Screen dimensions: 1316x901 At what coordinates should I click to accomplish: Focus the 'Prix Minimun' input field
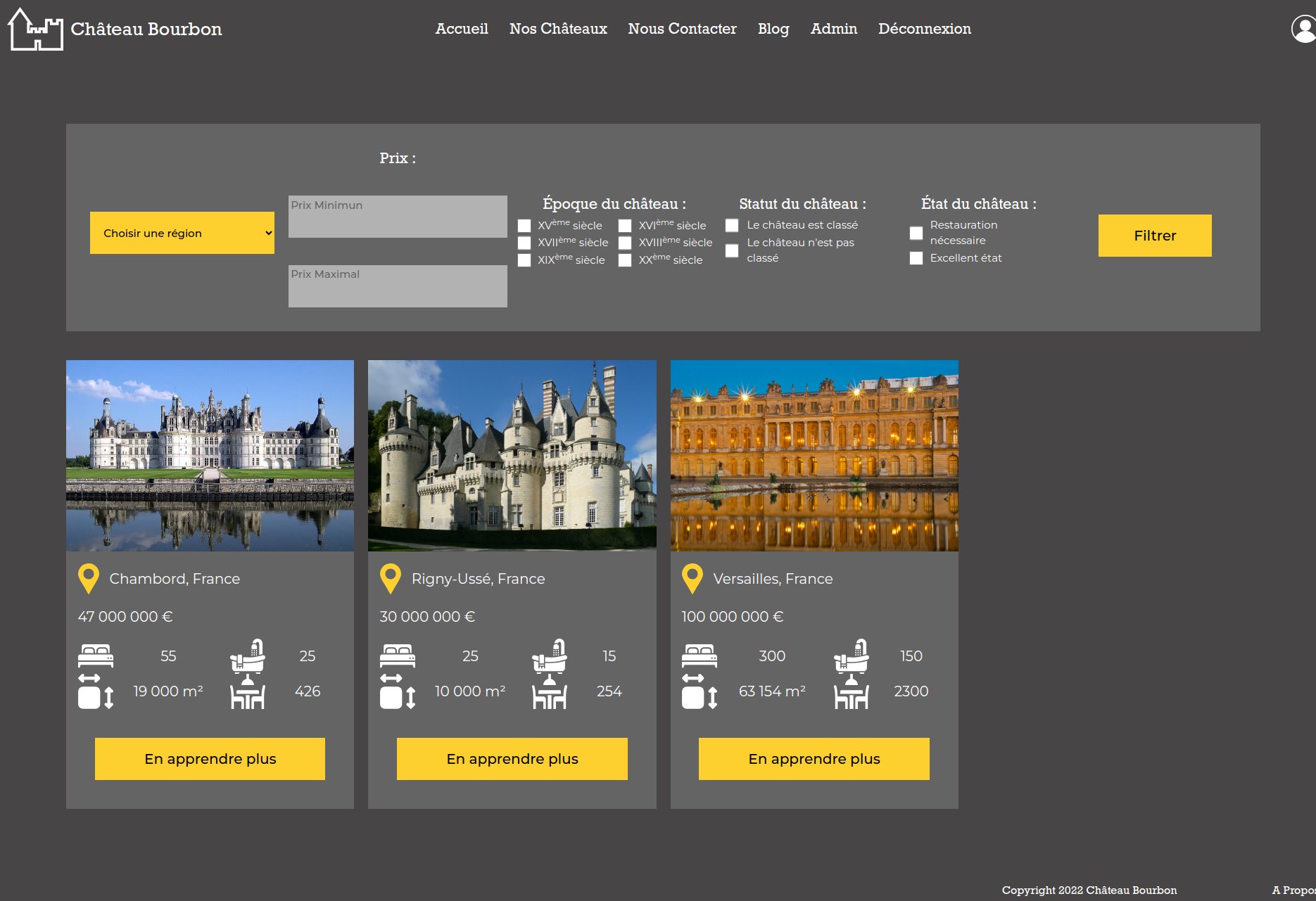coord(398,217)
